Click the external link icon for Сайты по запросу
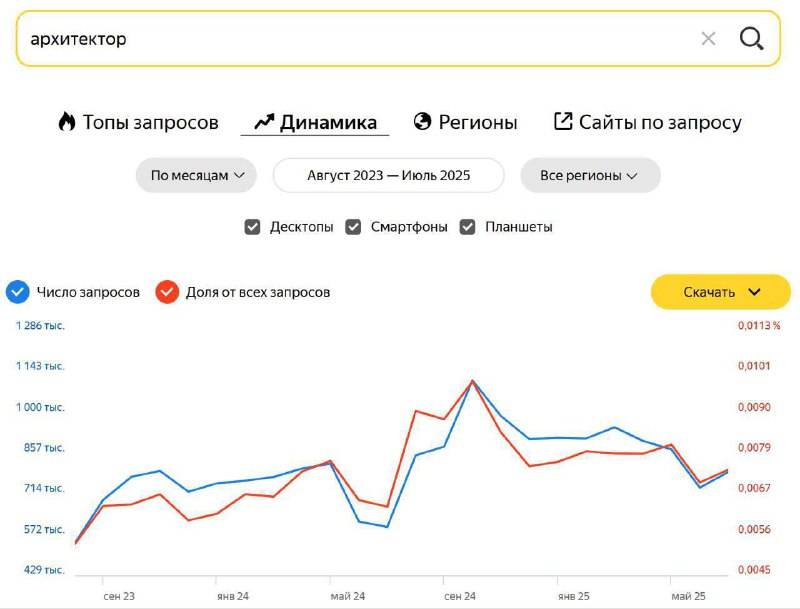800x609 pixels. click(x=563, y=122)
